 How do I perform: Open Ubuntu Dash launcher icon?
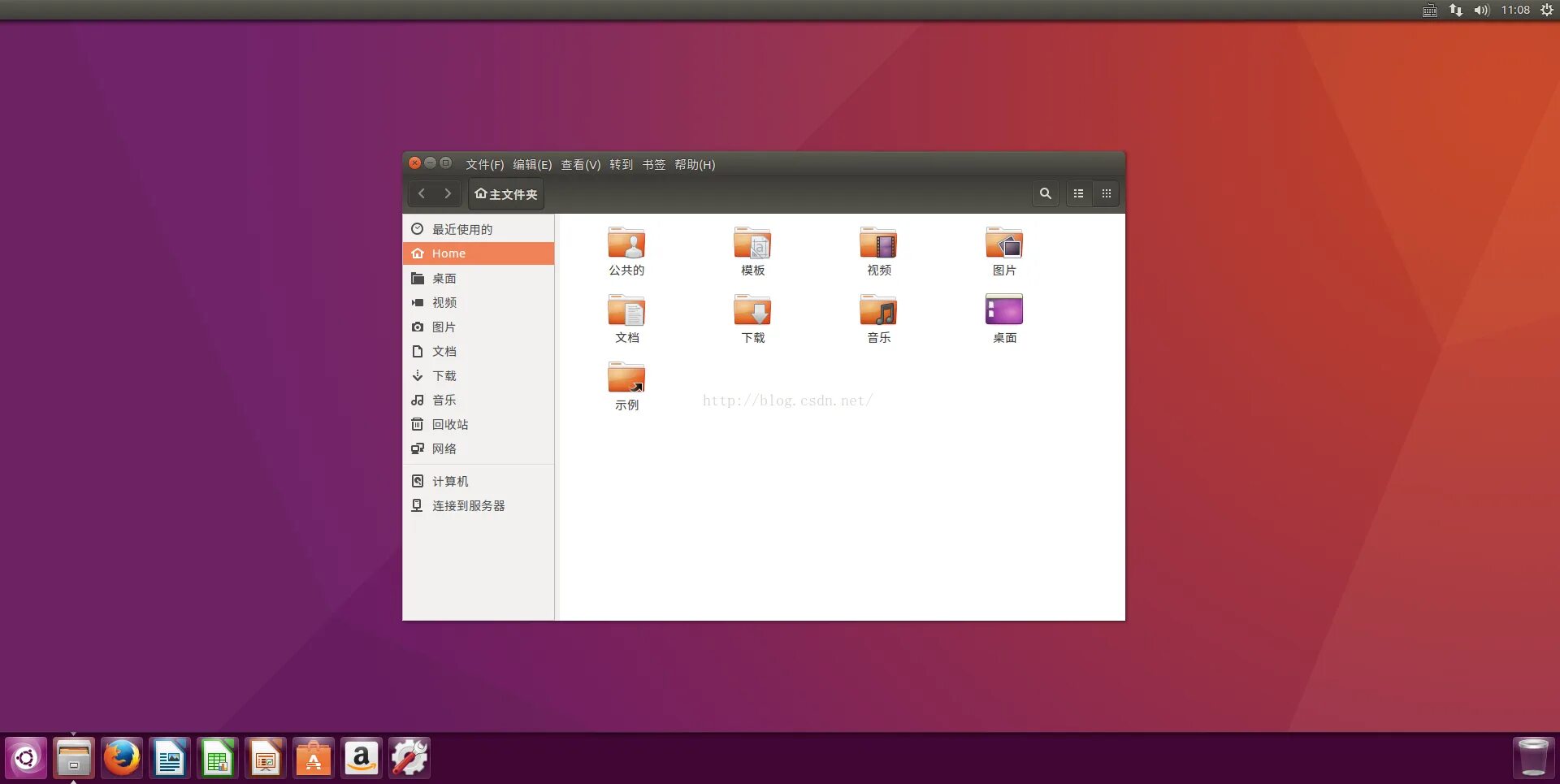tap(26, 759)
